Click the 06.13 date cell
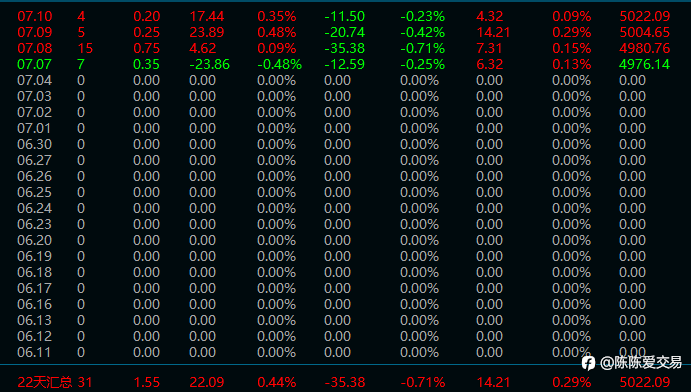This screenshot has height=392, width=691. point(35,320)
